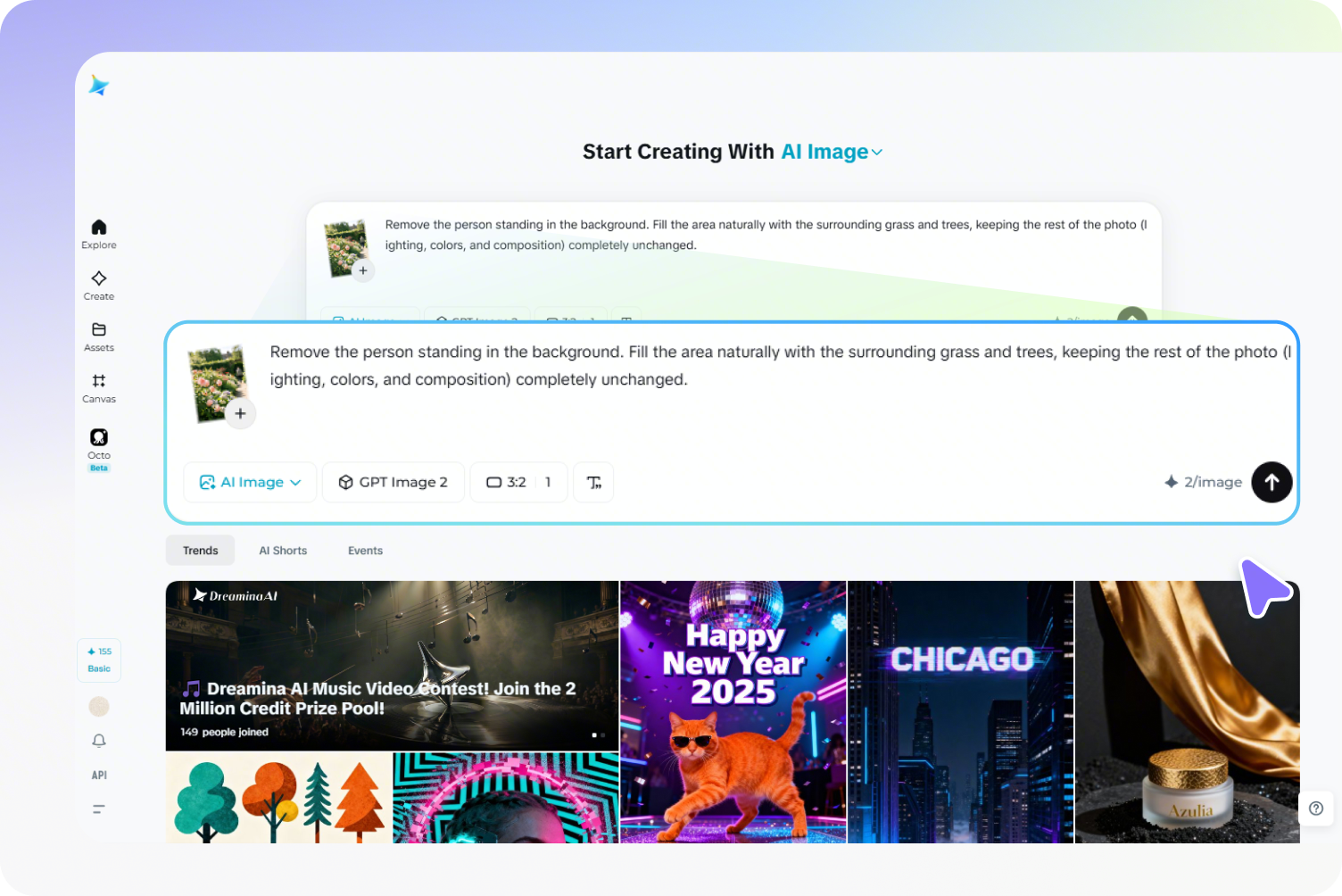Open the notifications bell
1342x896 pixels.
click(x=99, y=741)
